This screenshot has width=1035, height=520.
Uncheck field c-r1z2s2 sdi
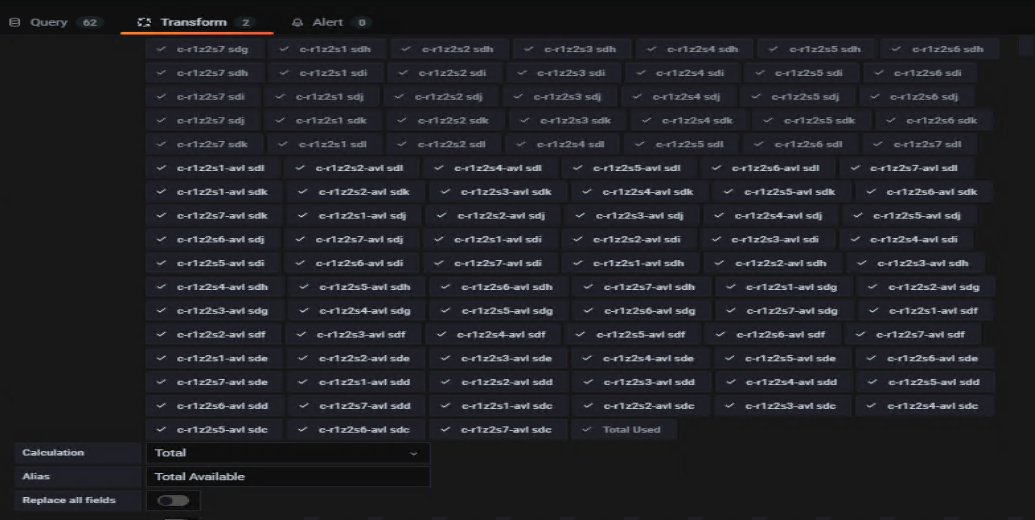445,73
